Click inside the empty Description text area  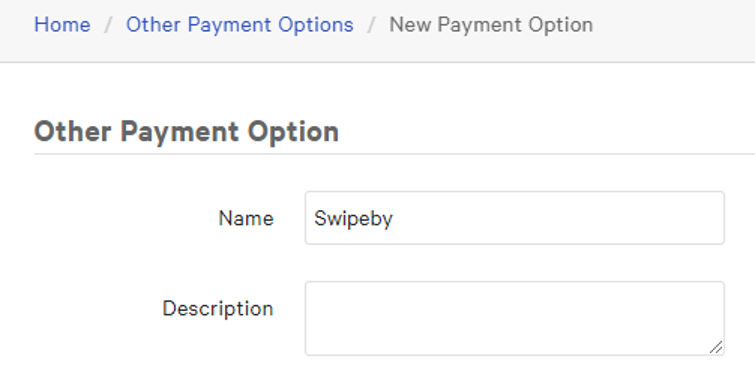(514, 319)
